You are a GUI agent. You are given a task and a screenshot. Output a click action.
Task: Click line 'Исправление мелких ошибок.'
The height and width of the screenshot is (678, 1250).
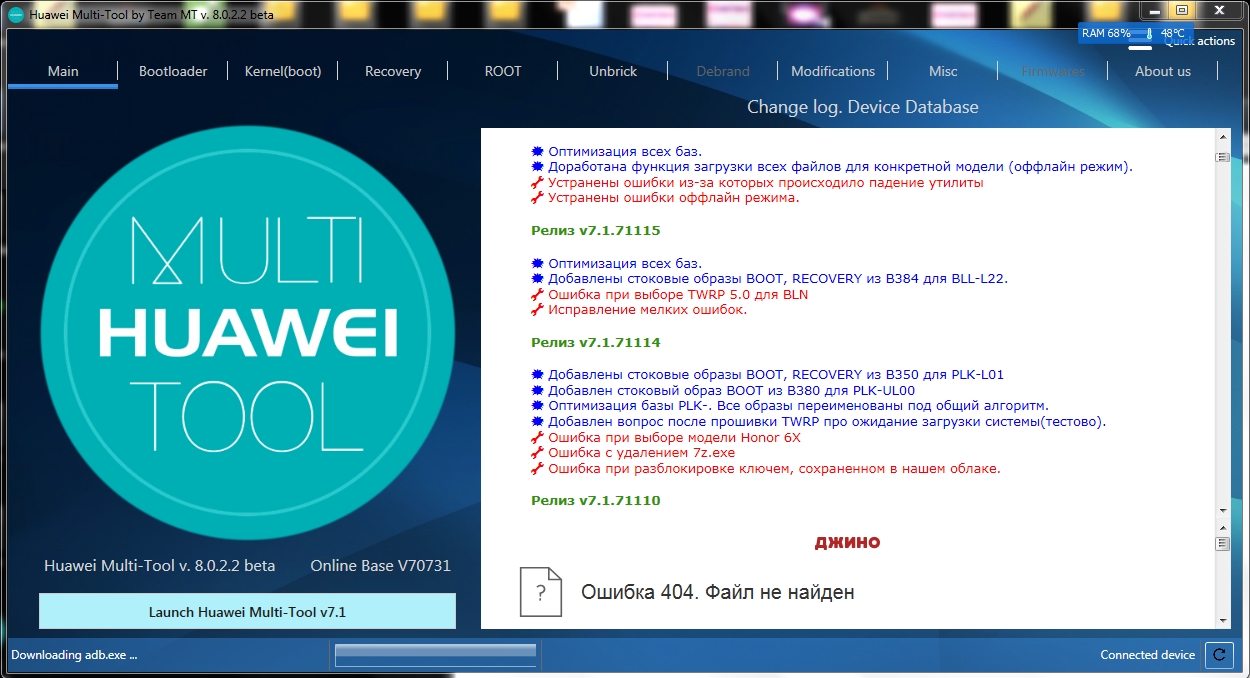click(639, 309)
